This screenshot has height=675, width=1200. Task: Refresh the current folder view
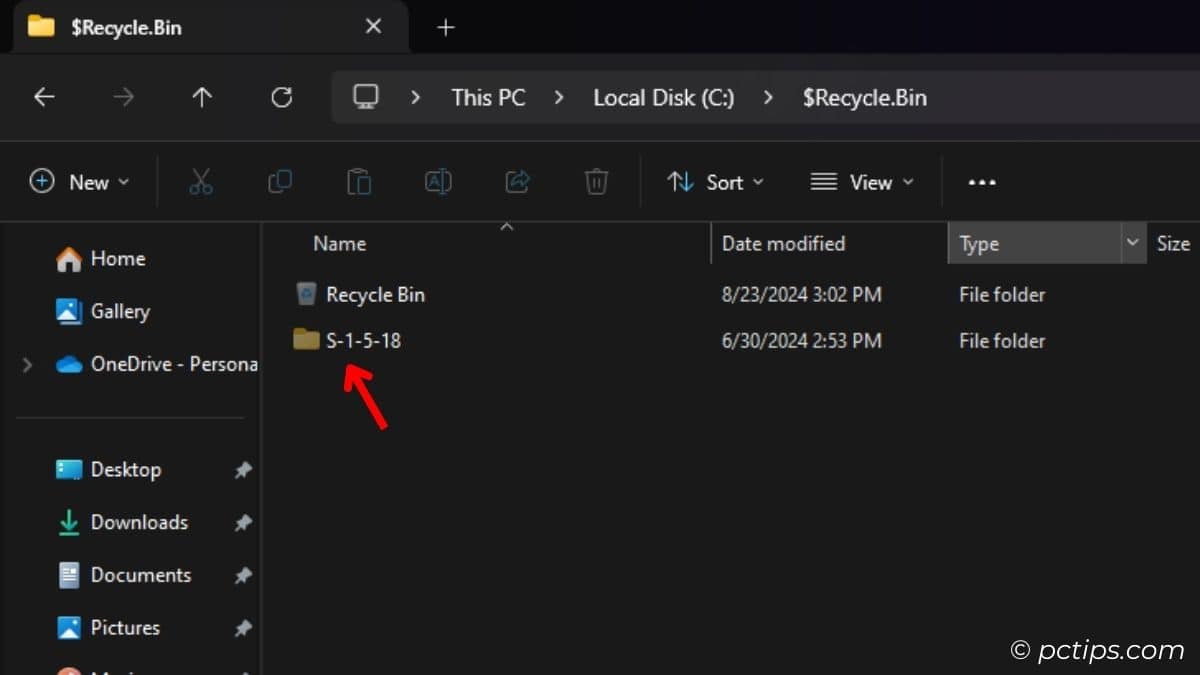282,97
